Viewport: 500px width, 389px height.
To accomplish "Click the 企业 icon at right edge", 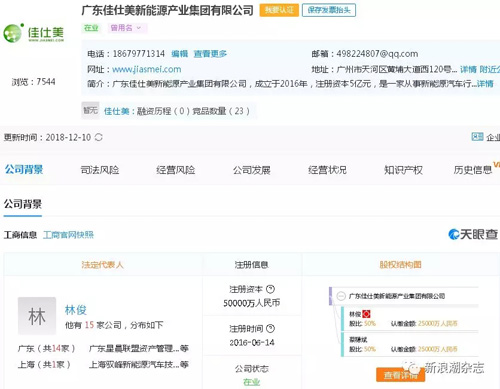I will [477, 137].
